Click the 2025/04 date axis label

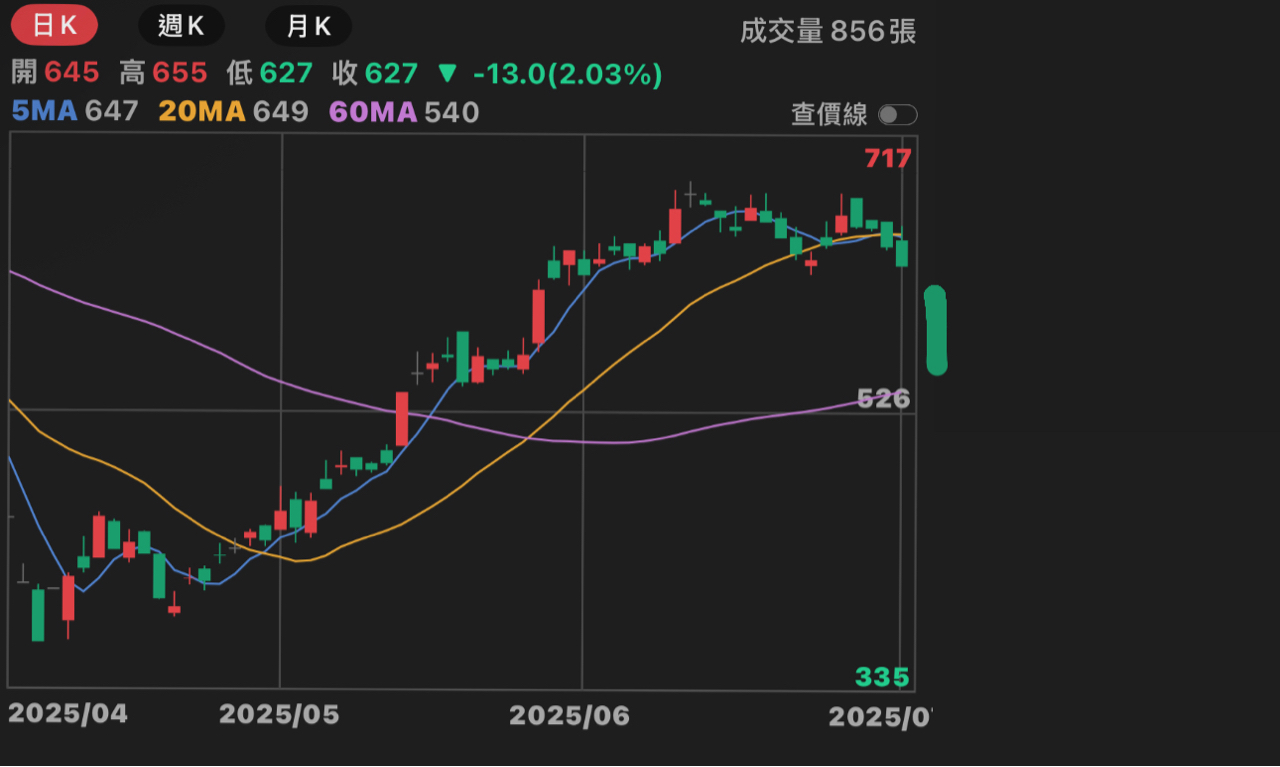coord(68,714)
